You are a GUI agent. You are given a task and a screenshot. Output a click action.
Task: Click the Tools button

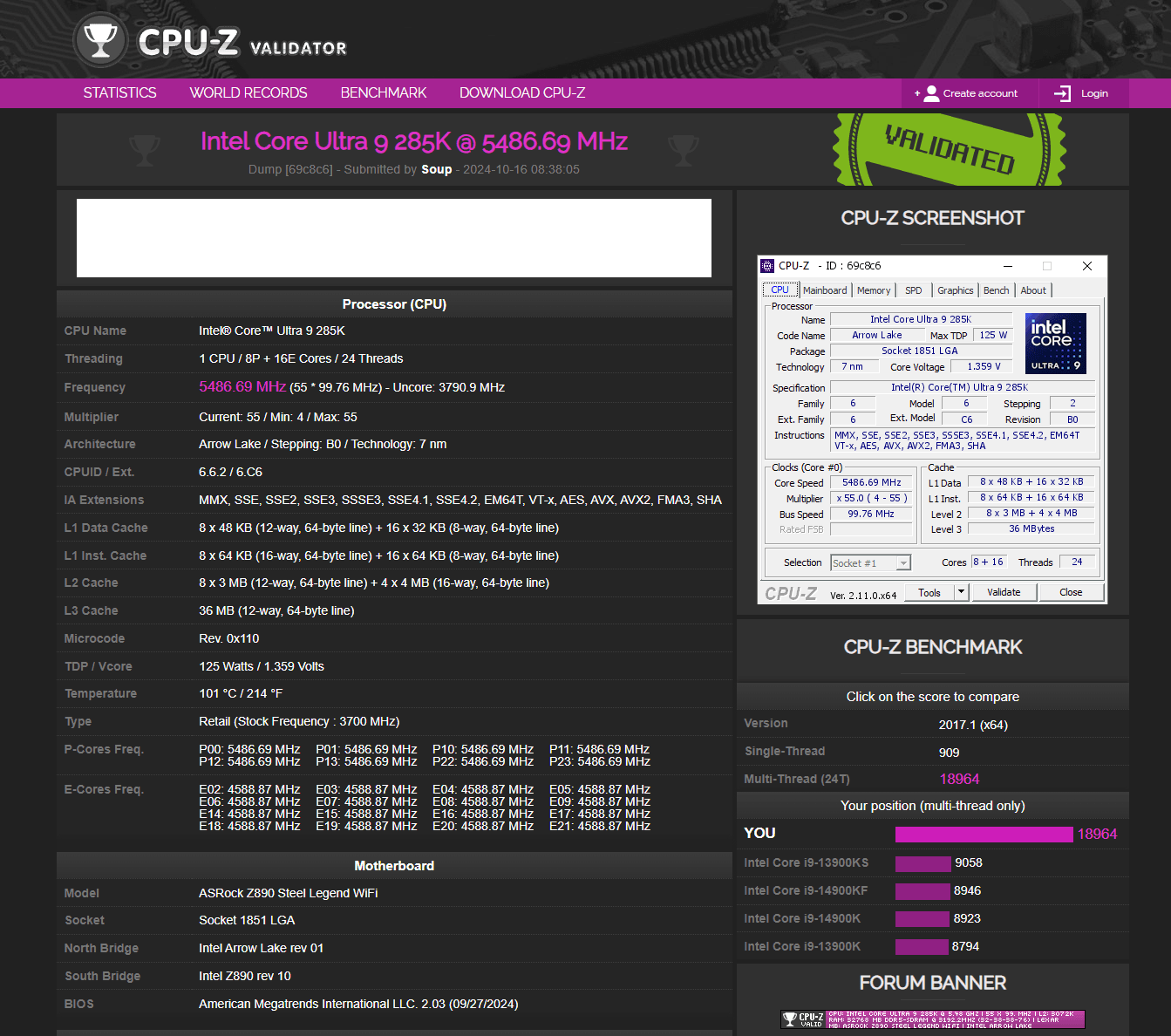tap(929, 592)
